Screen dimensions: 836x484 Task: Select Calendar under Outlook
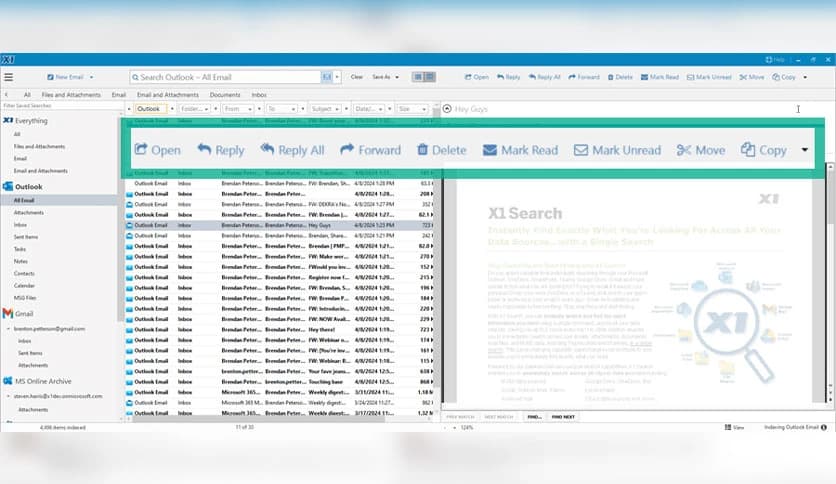[24, 286]
